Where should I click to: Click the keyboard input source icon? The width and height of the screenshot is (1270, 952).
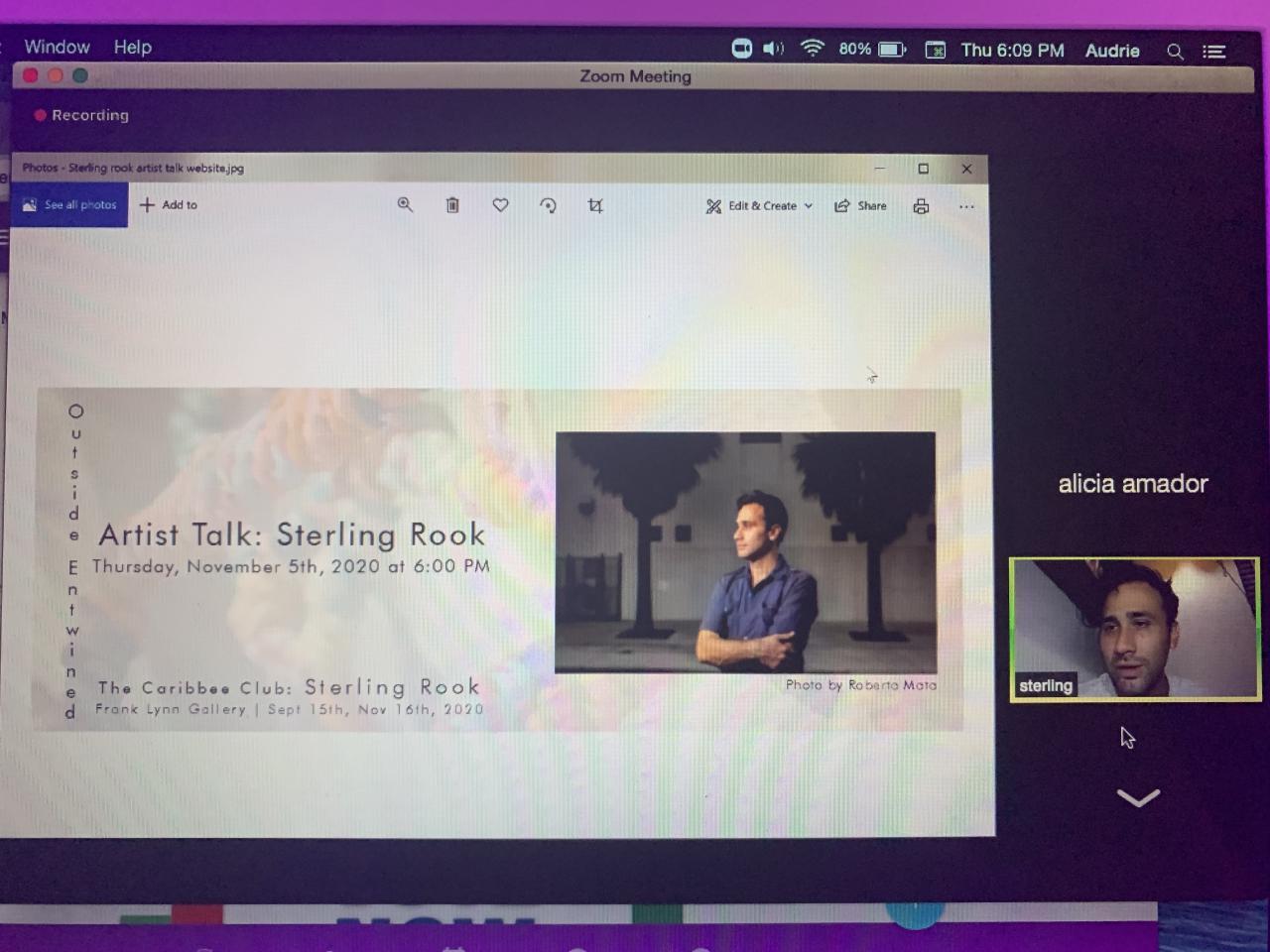pyautogui.click(x=935, y=50)
